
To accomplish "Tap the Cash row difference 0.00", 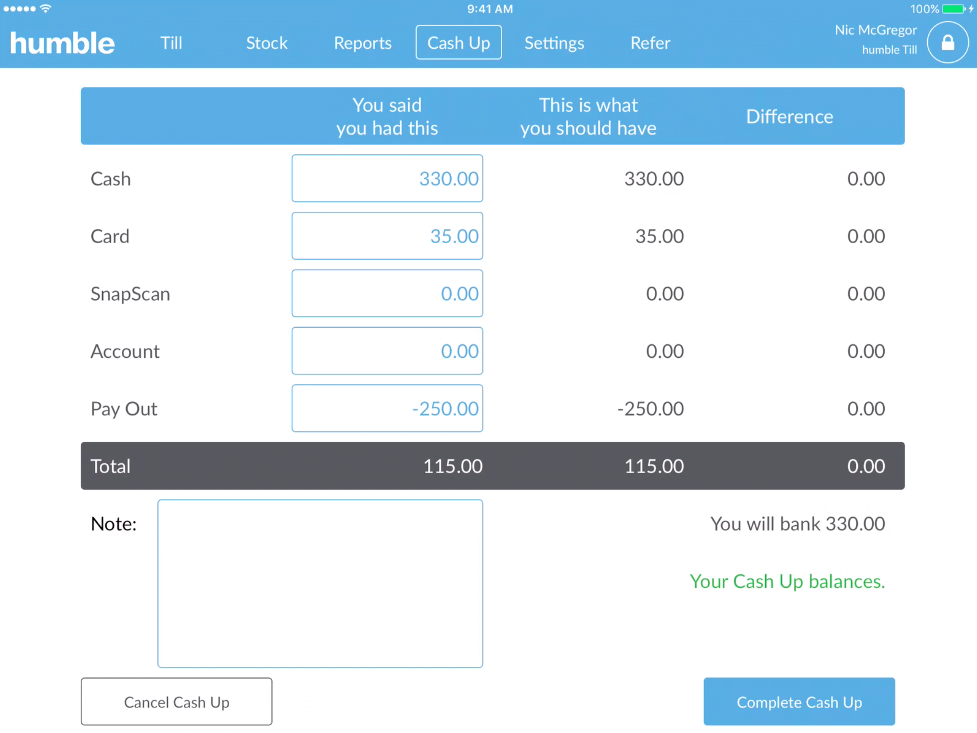I will point(865,179).
